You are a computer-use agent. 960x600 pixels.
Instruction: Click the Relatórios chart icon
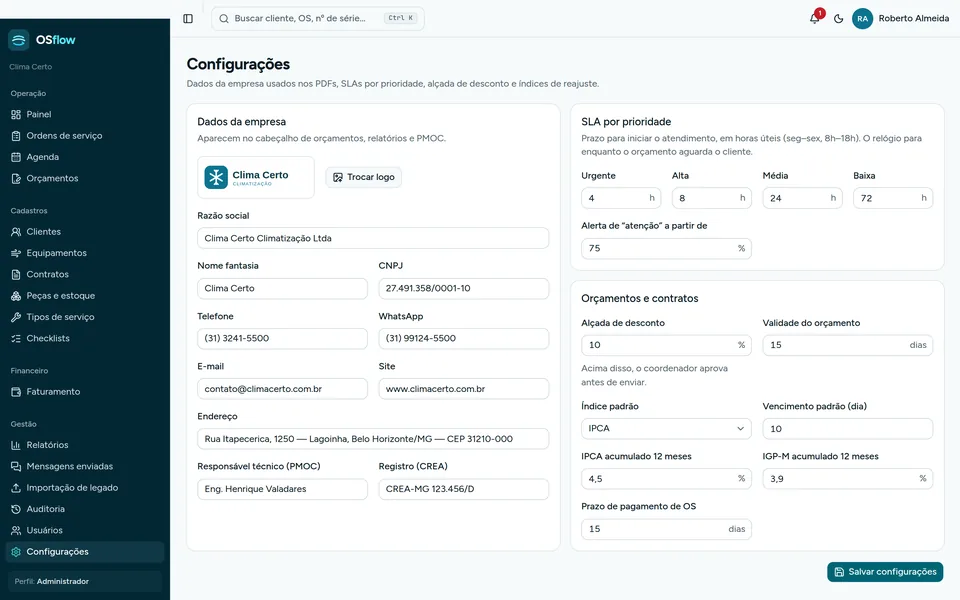tap(16, 445)
